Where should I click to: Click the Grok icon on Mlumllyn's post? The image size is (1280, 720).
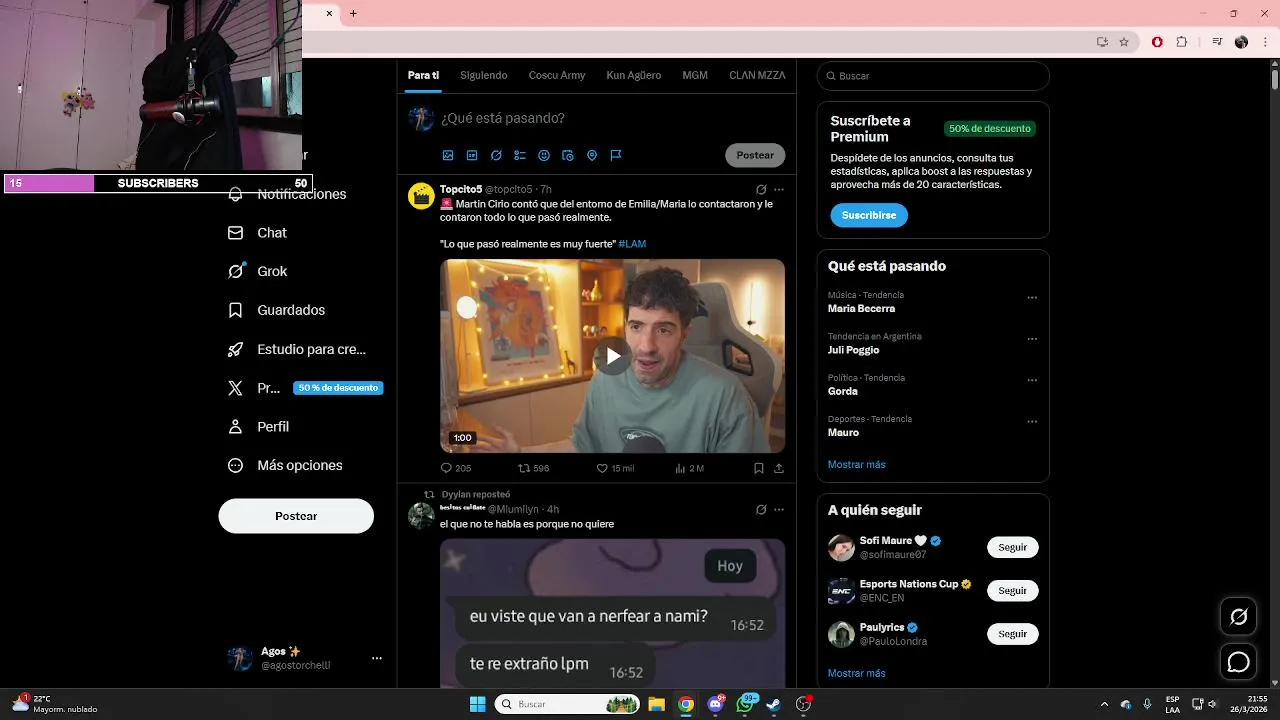[761, 509]
